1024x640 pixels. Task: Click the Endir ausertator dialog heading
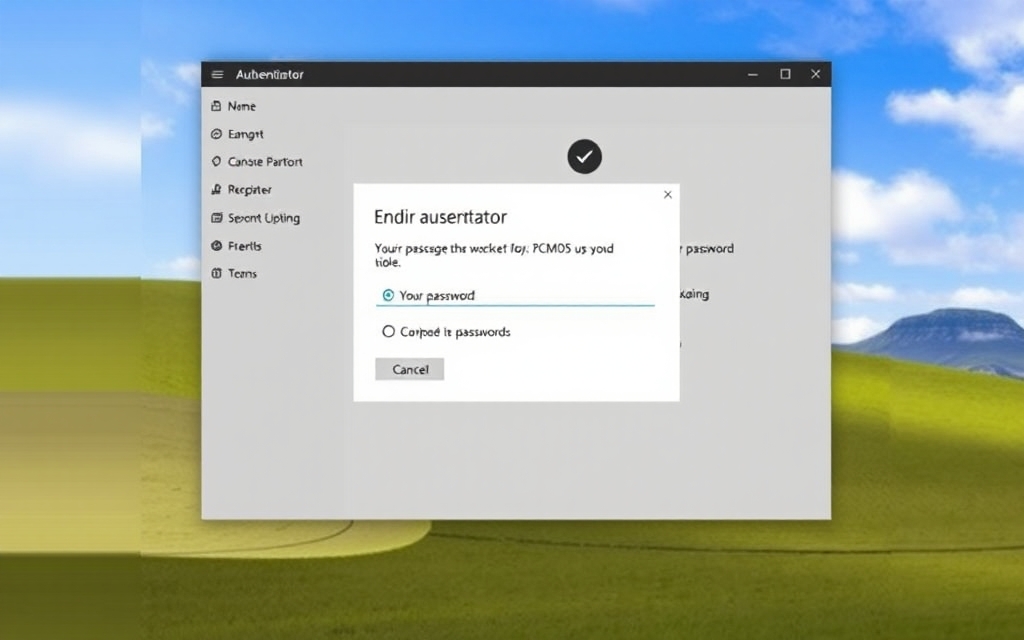pos(440,217)
